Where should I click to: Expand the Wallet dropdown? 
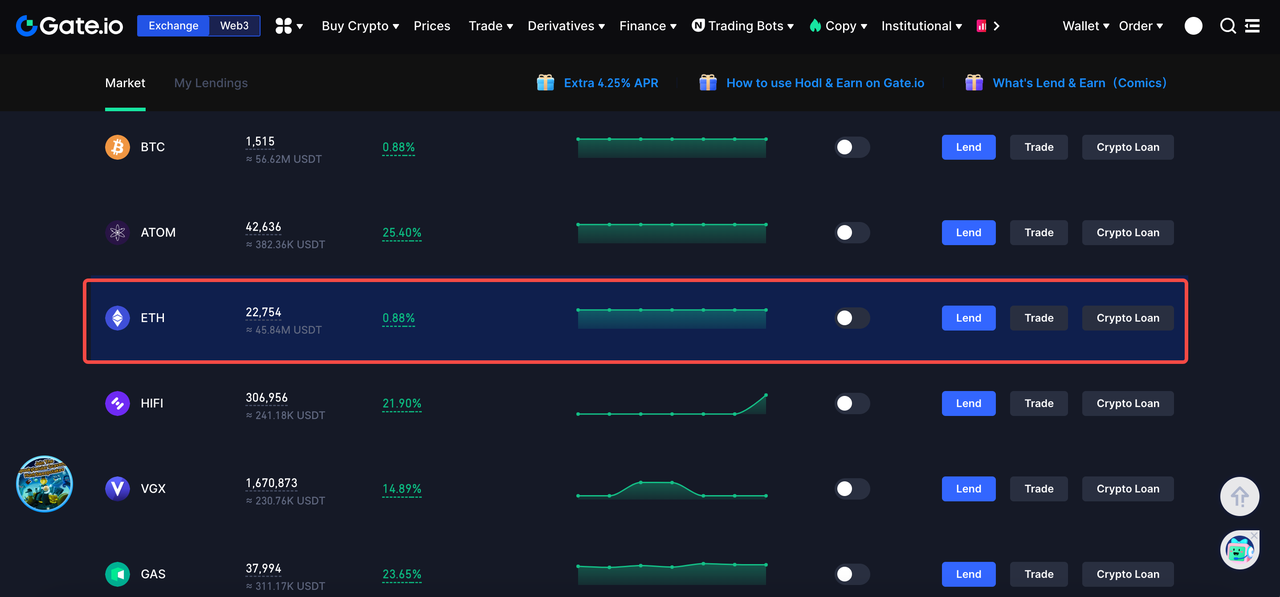[1085, 26]
